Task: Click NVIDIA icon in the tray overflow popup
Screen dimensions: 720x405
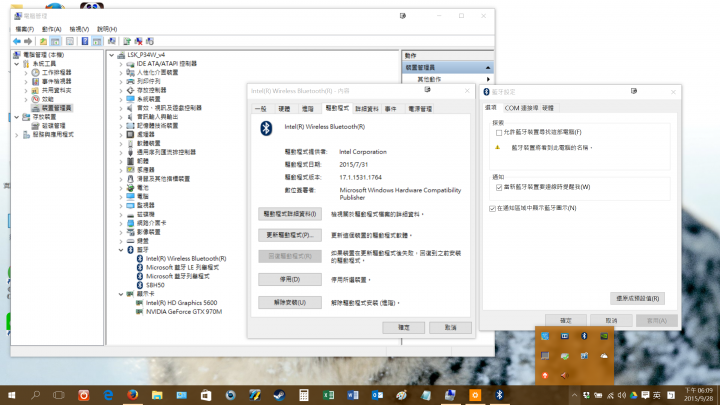Action: coord(604,336)
